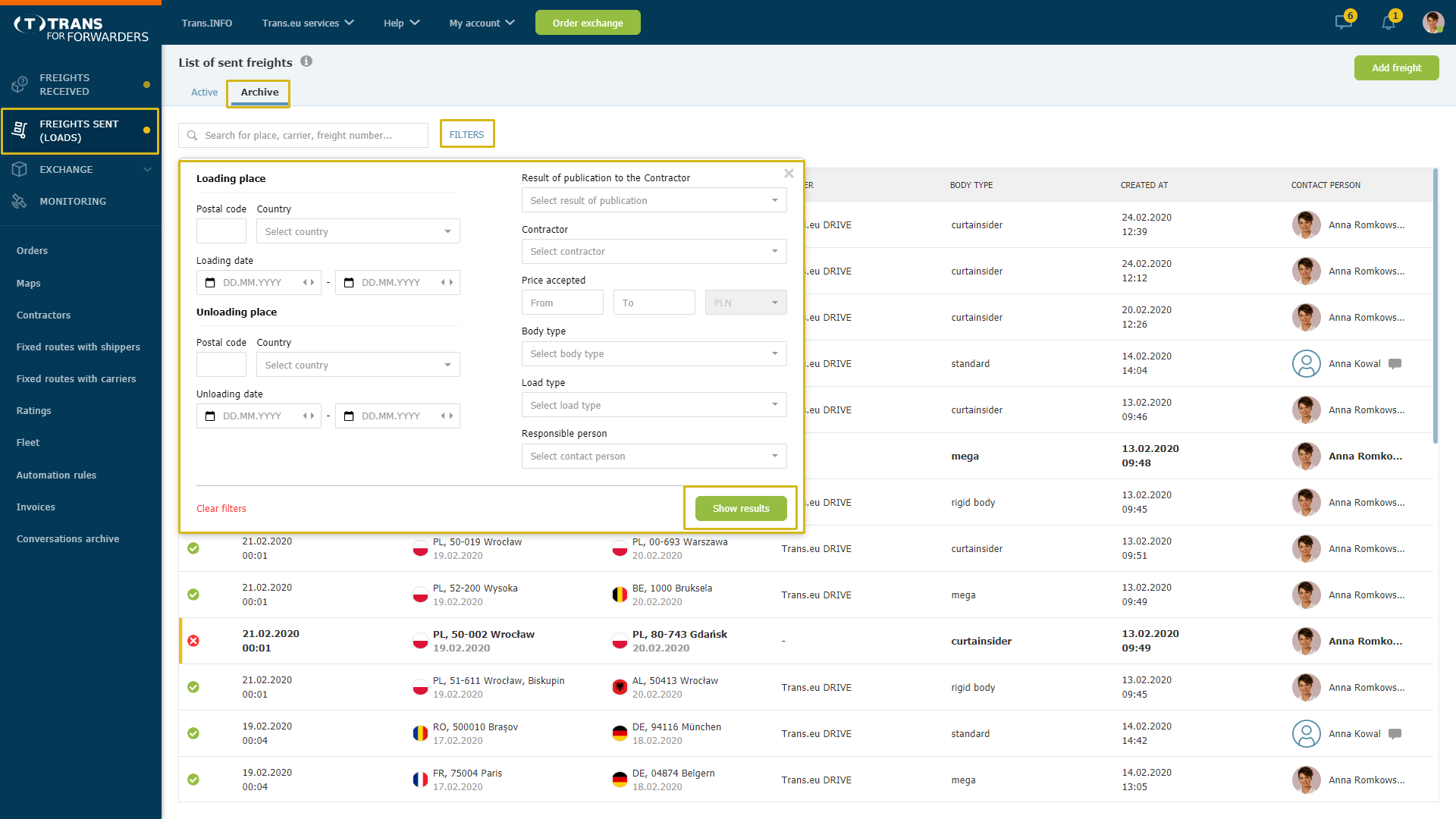Expand the Exchange sidebar section

coord(147,169)
